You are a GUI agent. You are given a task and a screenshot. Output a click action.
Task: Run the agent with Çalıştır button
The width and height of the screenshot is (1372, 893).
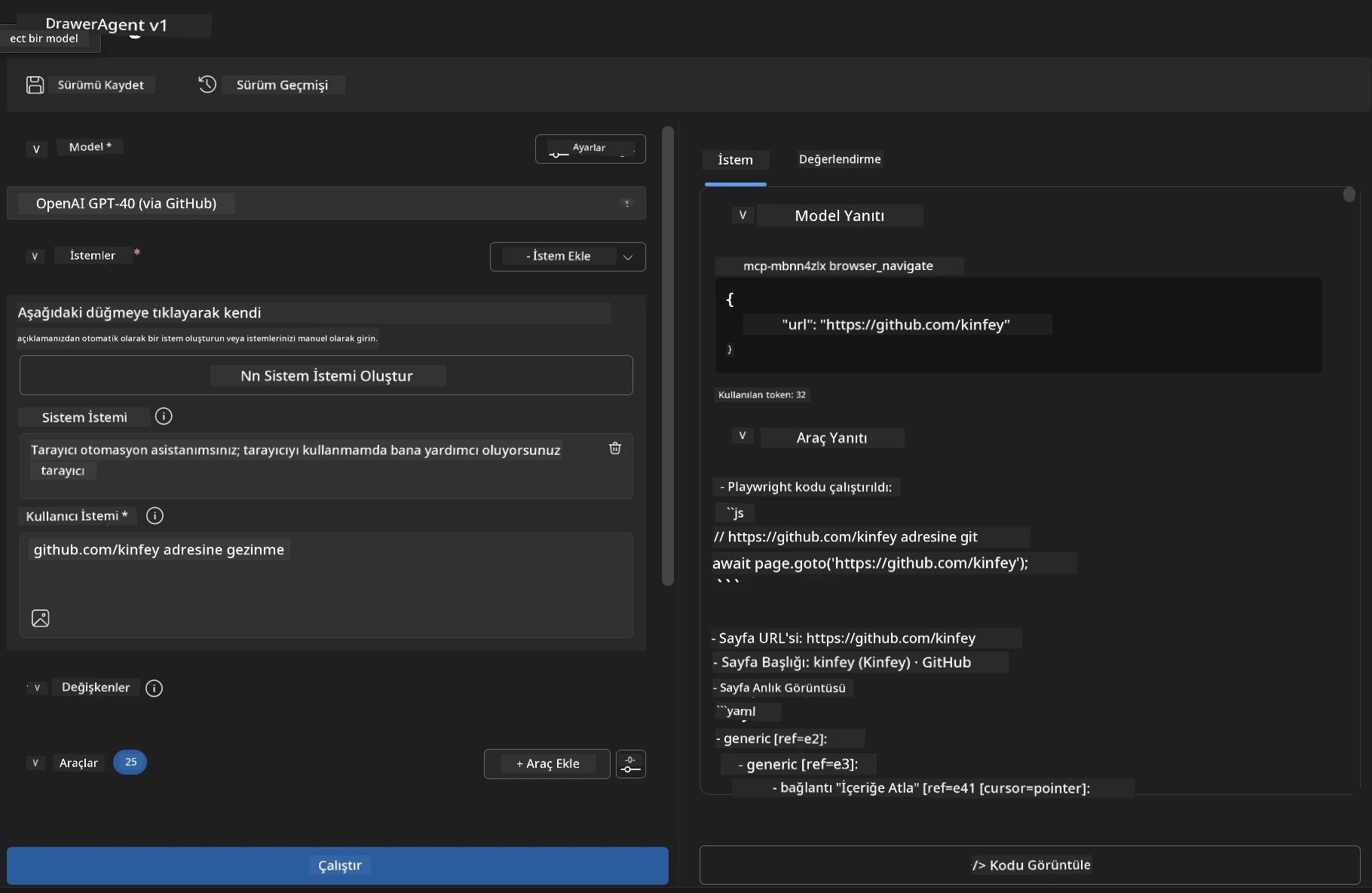coord(338,866)
